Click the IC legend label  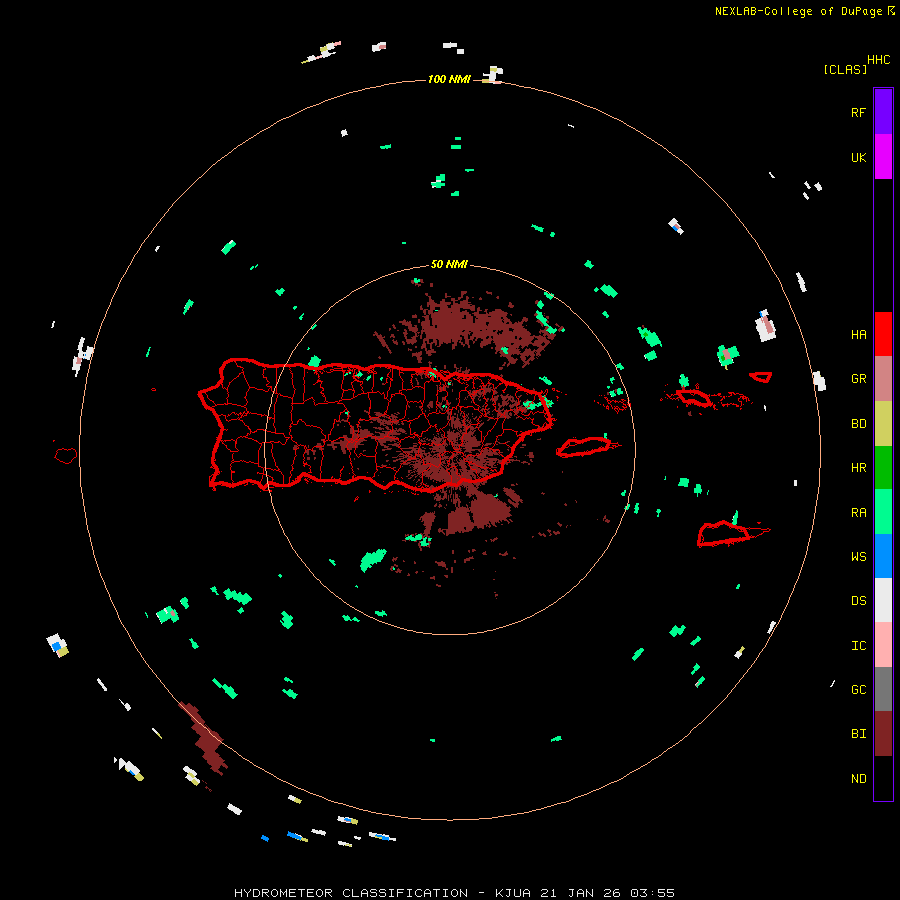pos(858,646)
